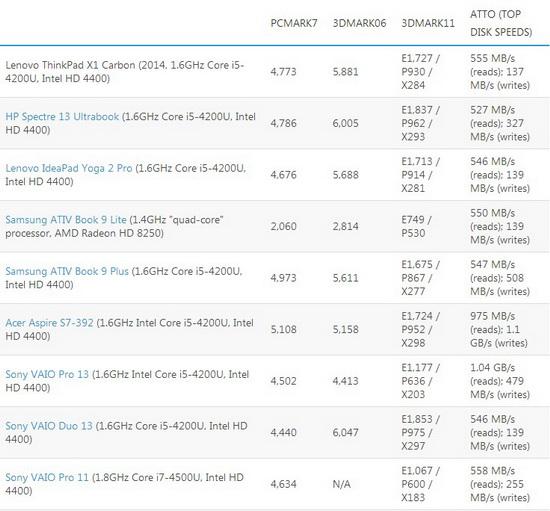Select PCMark7 value 2,060

point(283,227)
